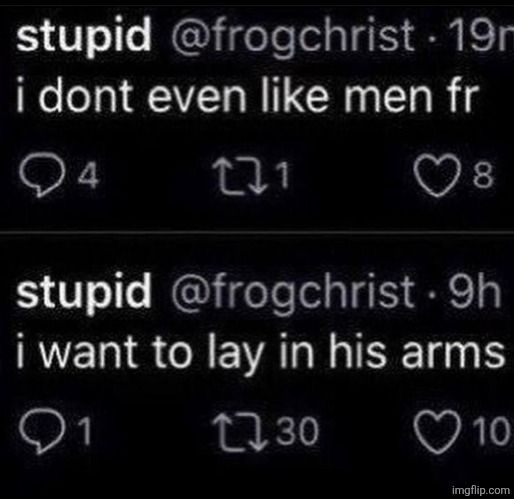Click the reply count 1 on the second tweet
Screen dimensions: 514x499
[85, 432]
